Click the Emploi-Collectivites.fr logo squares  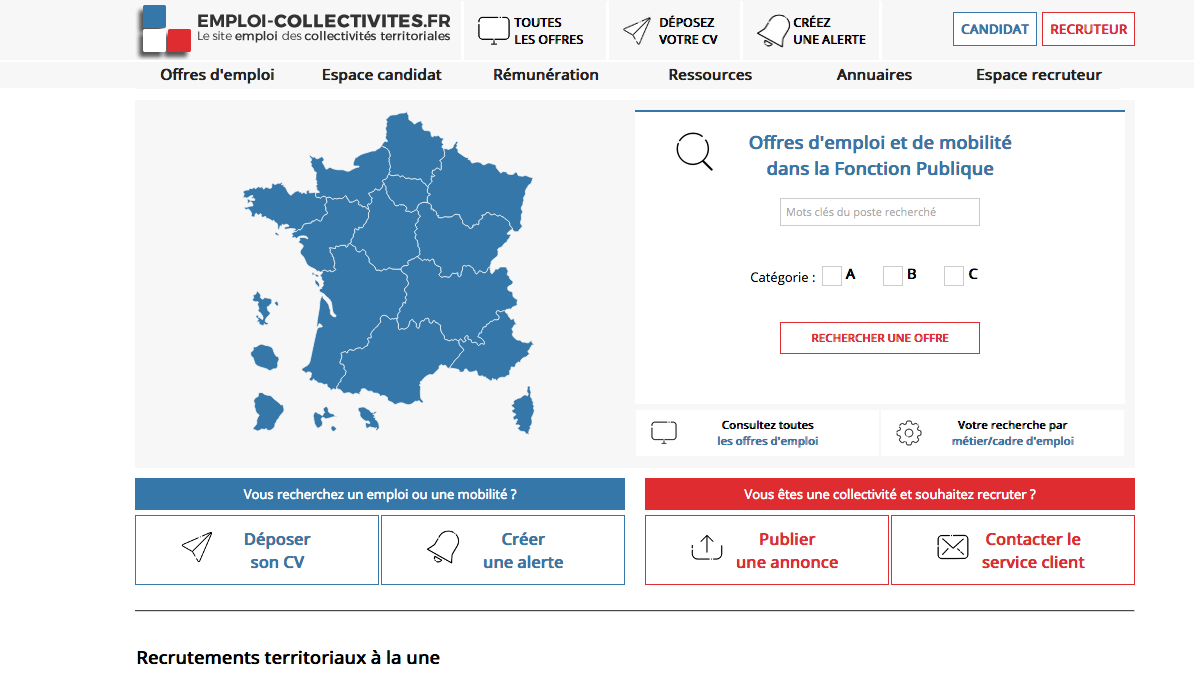[165, 30]
